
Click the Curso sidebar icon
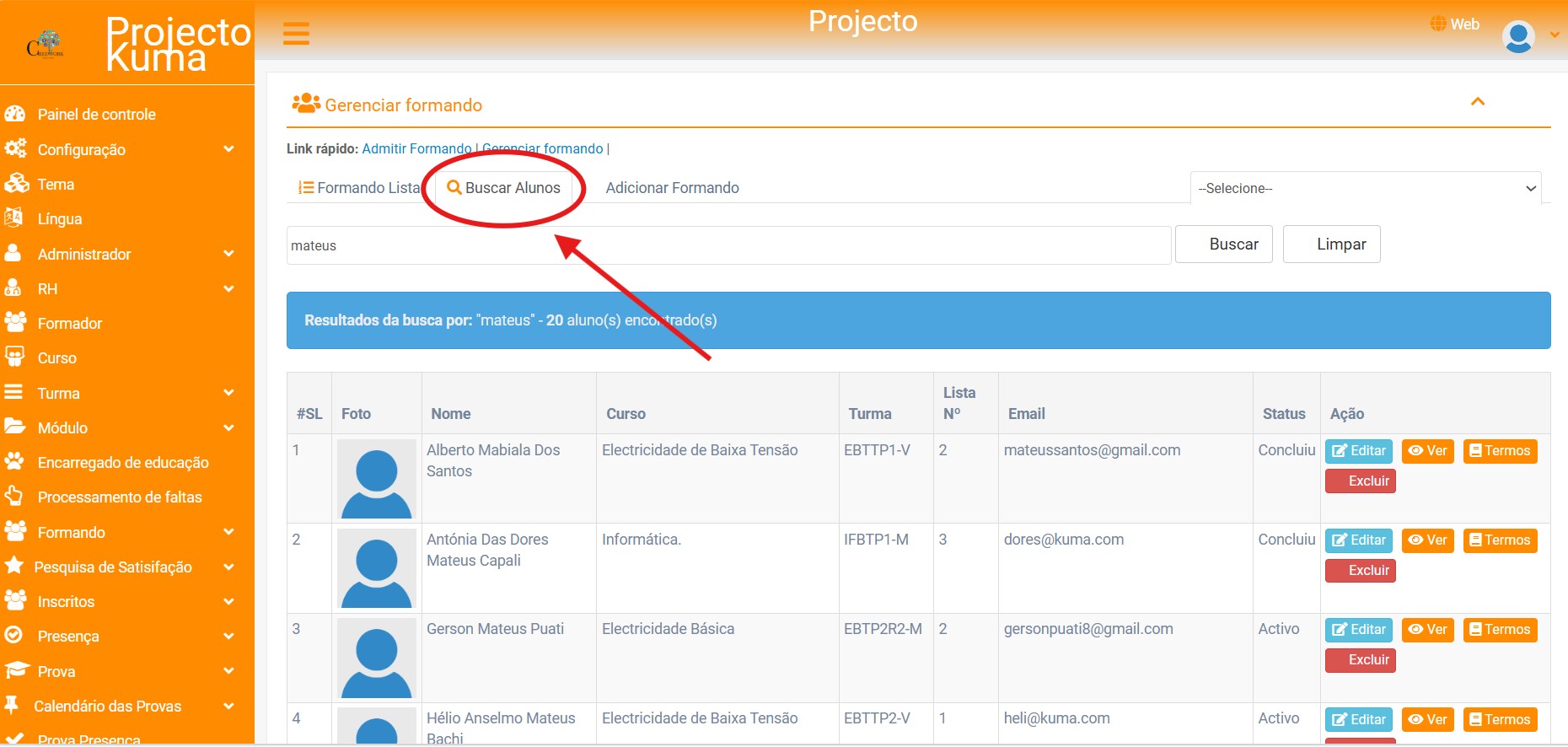click(x=15, y=357)
